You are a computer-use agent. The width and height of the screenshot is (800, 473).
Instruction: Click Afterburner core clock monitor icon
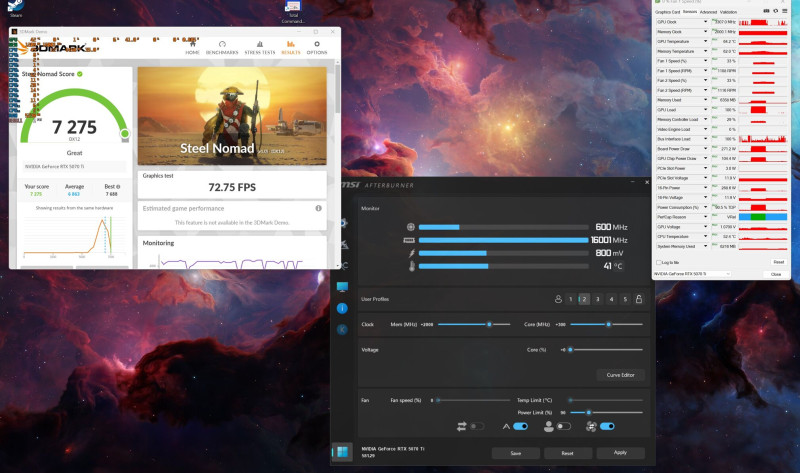[x=411, y=227]
